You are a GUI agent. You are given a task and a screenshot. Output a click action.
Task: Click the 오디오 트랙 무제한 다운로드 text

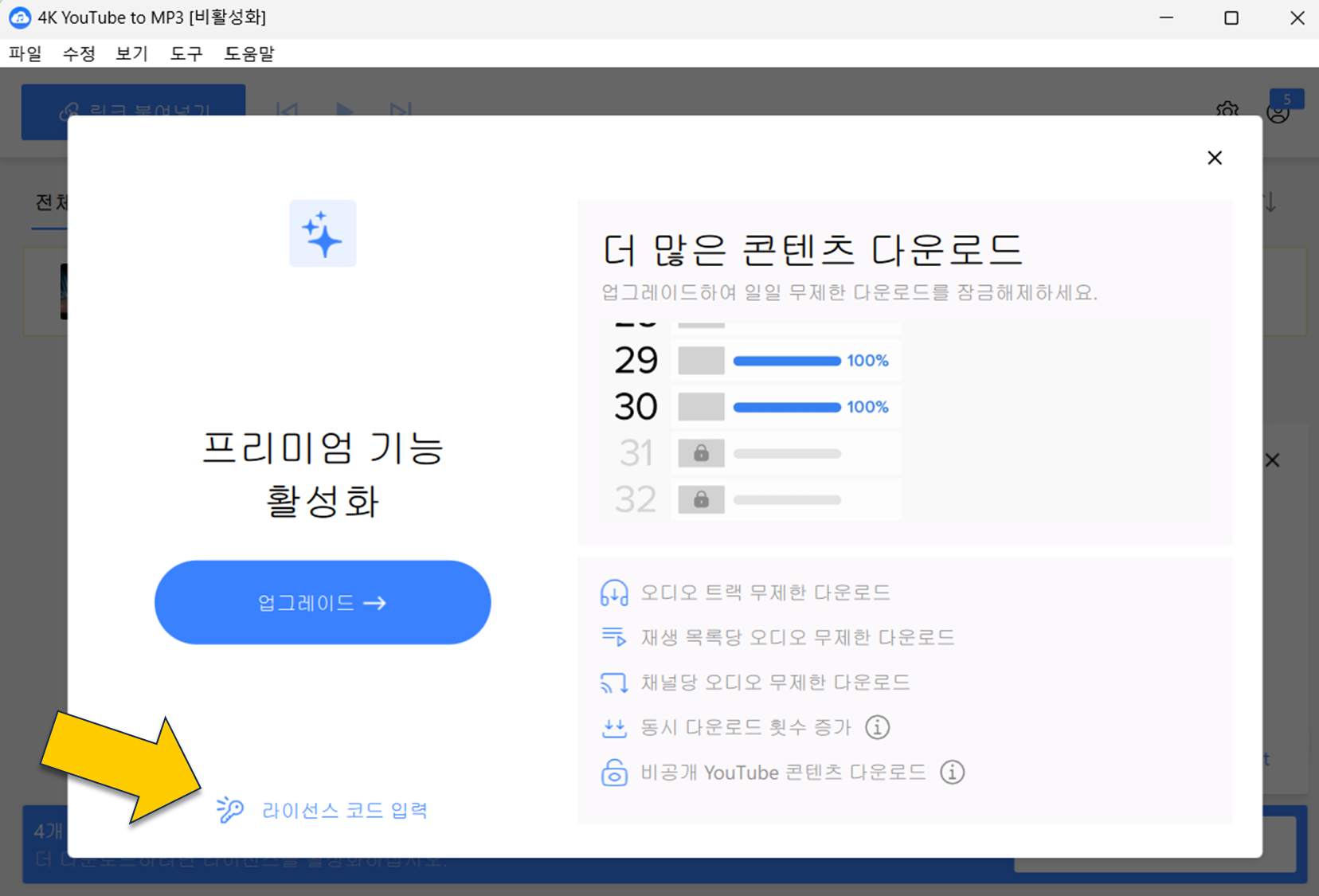765,593
